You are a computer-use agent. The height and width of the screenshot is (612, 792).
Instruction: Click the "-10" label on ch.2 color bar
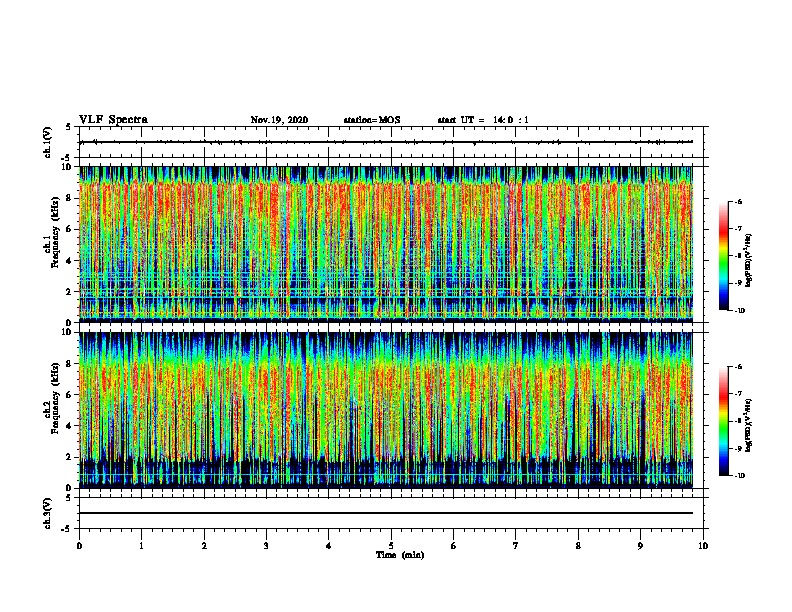[x=739, y=476]
